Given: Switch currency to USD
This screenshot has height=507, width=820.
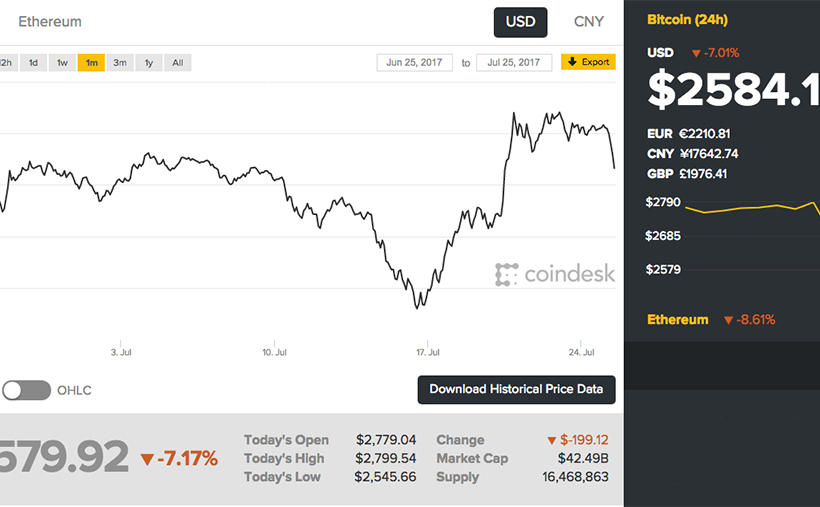Looking at the screenshot, I should tap(521, 22).
